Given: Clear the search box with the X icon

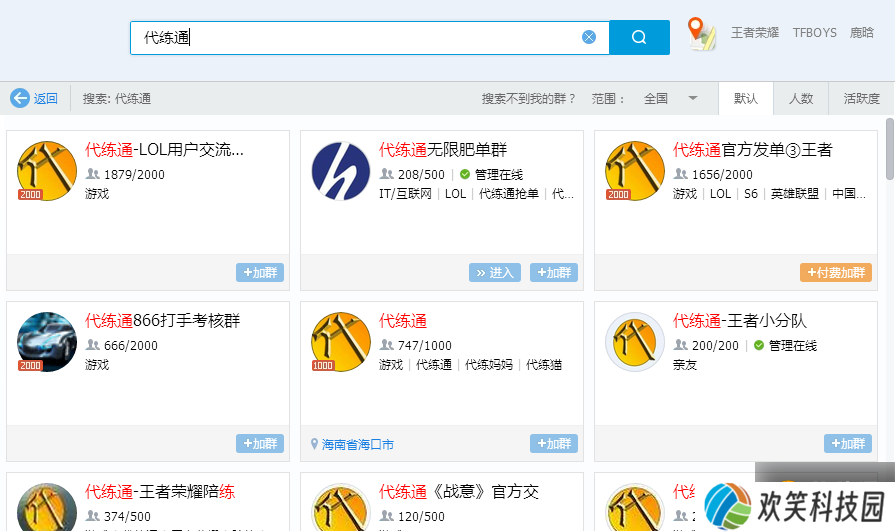Looking at the screenshot, I should [x=588, y=37].
